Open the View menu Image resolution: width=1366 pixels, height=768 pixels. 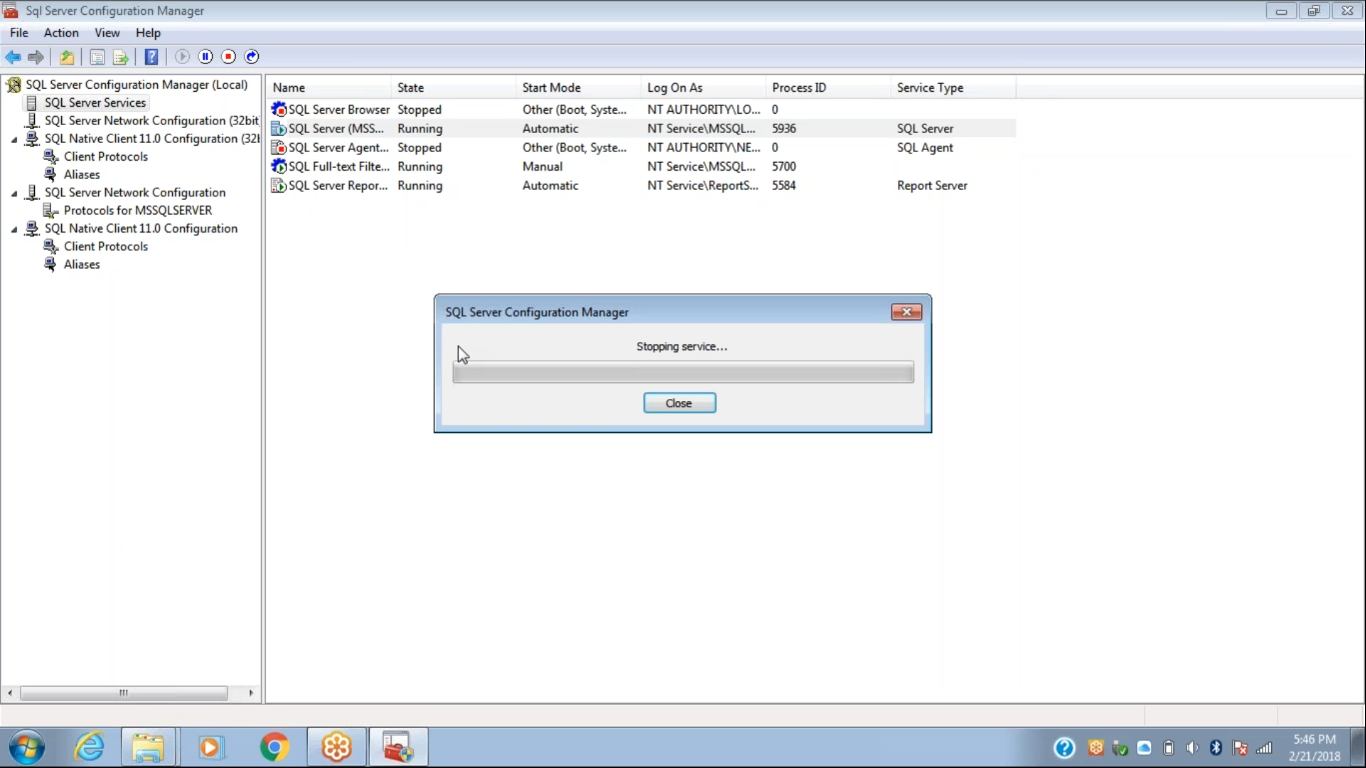coord(107,33)
